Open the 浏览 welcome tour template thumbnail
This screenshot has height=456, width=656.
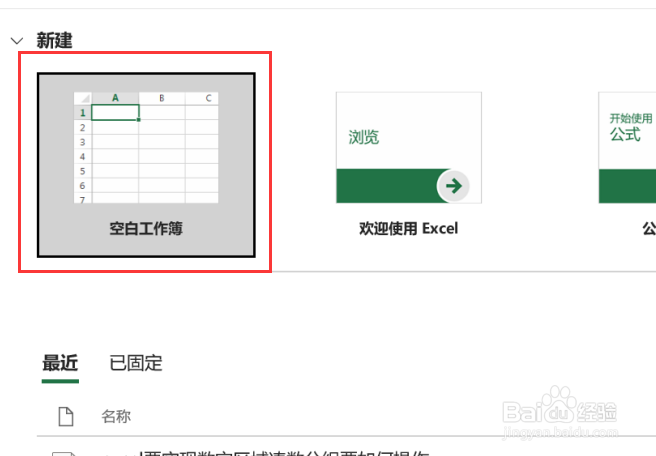click(x=409, y=148)
